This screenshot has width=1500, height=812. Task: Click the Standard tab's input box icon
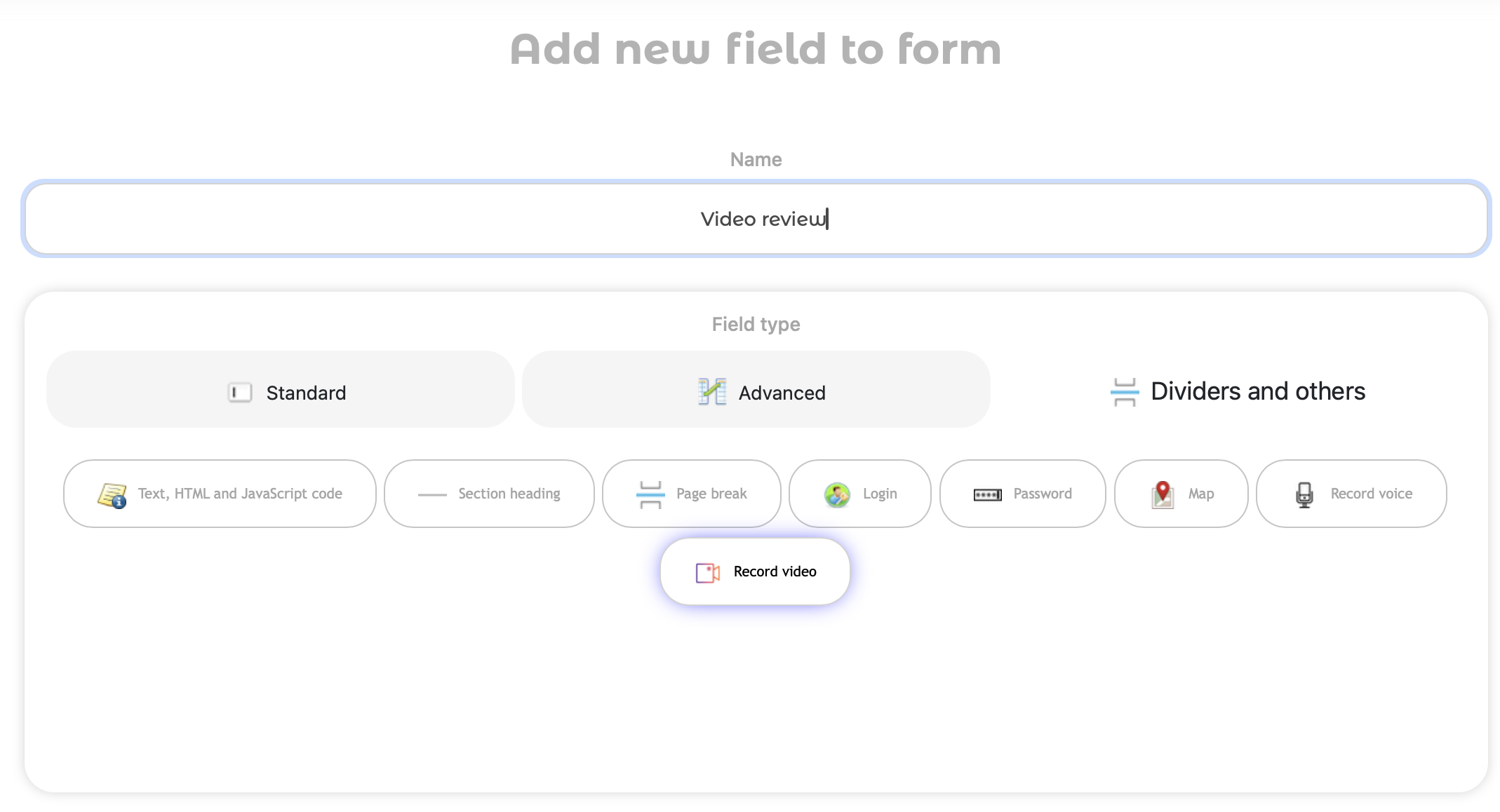click(x=240, y=393)
